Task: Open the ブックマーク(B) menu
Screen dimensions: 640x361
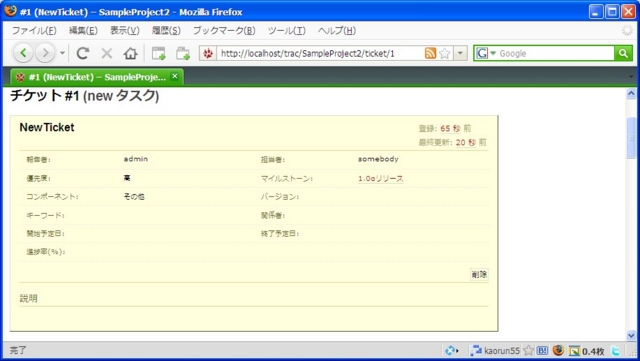Action: (x=224, y=31)
